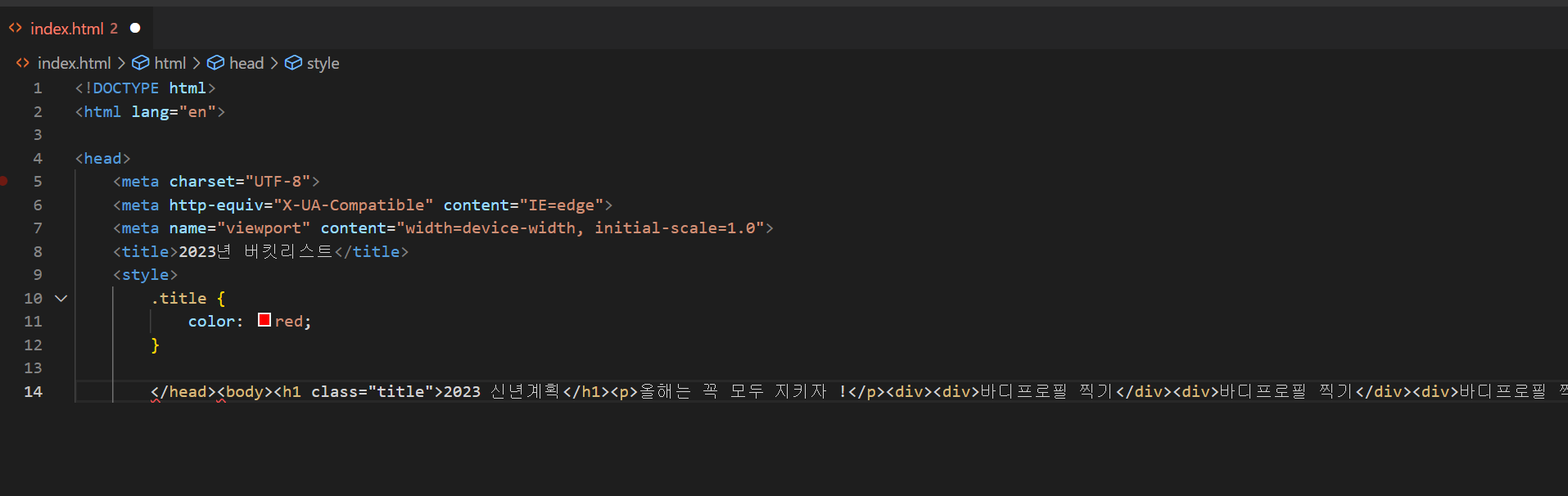
Task: Click the 2023 신년계획 heading text
Action: 502,391
